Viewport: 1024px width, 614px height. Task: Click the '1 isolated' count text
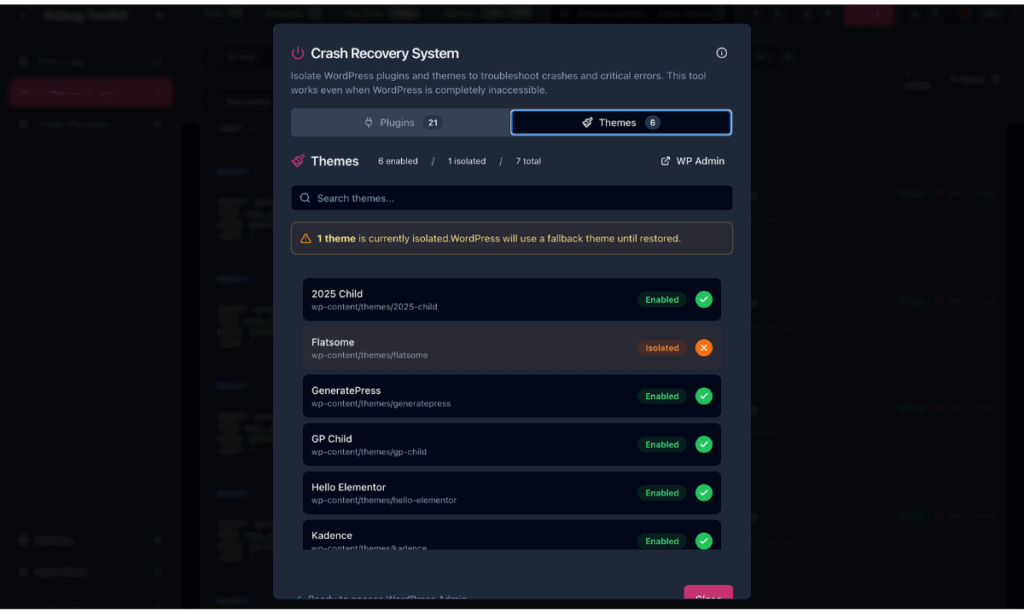click(466, 161)
